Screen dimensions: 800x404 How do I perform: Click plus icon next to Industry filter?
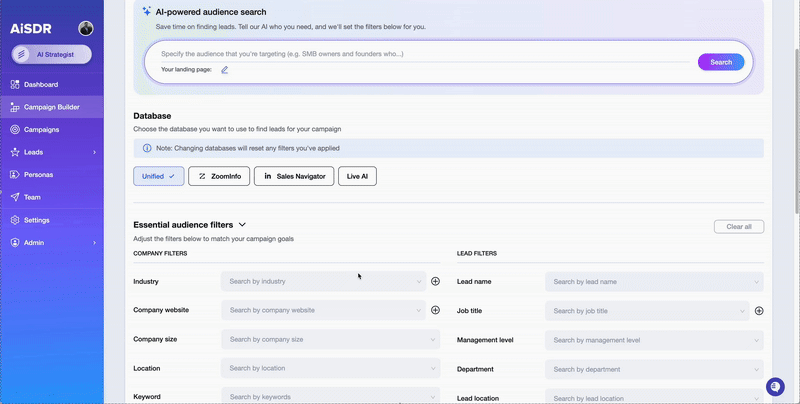(435, 282)
